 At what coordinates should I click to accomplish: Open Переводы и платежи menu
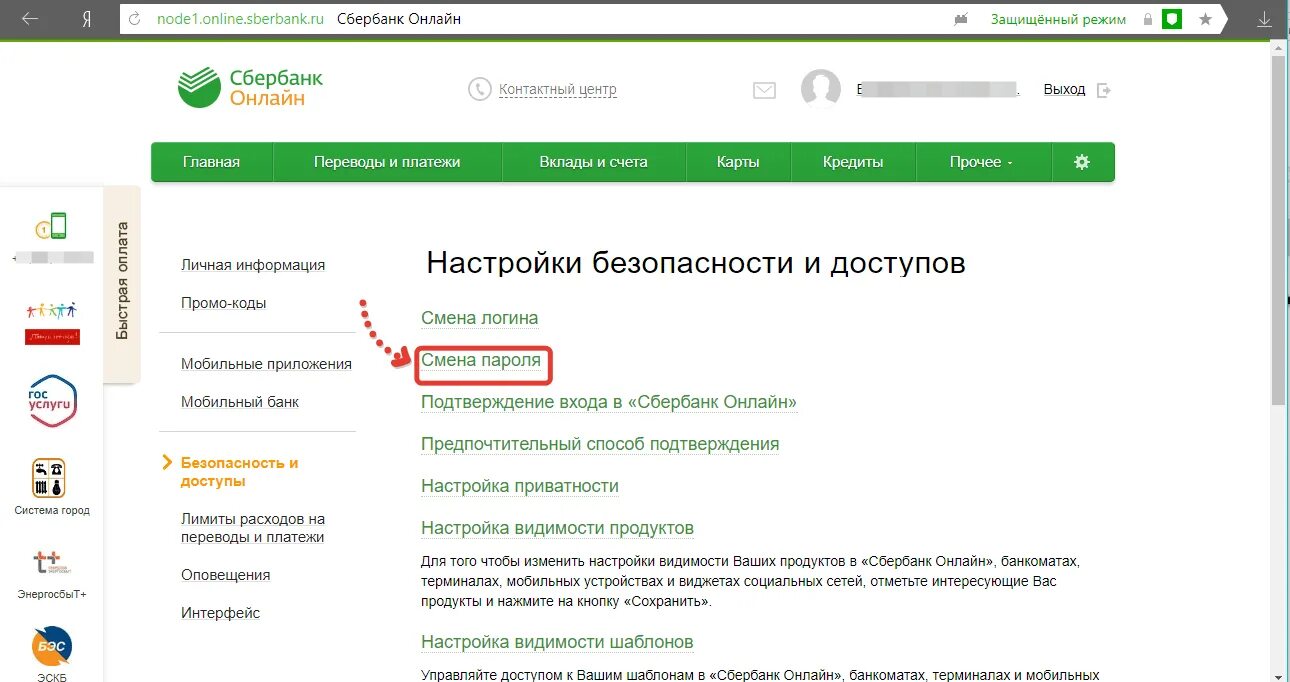[x=387, y=162]
